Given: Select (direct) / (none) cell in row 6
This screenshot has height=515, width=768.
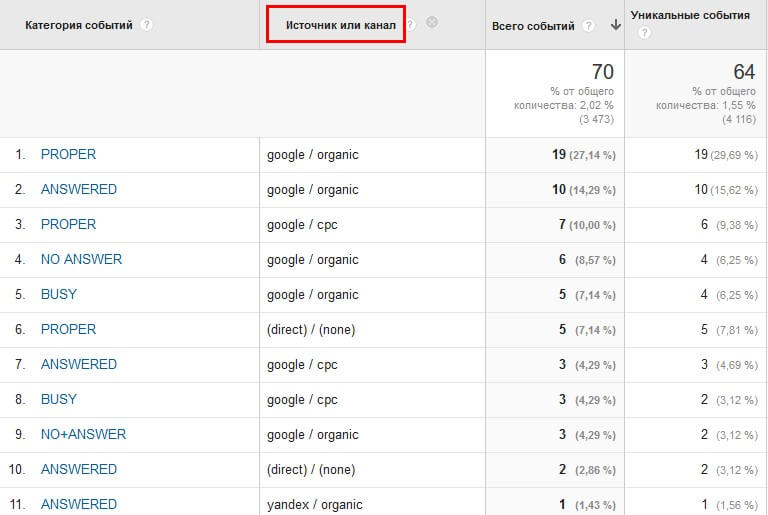Looking at the screenshot, I should point(311,330).
